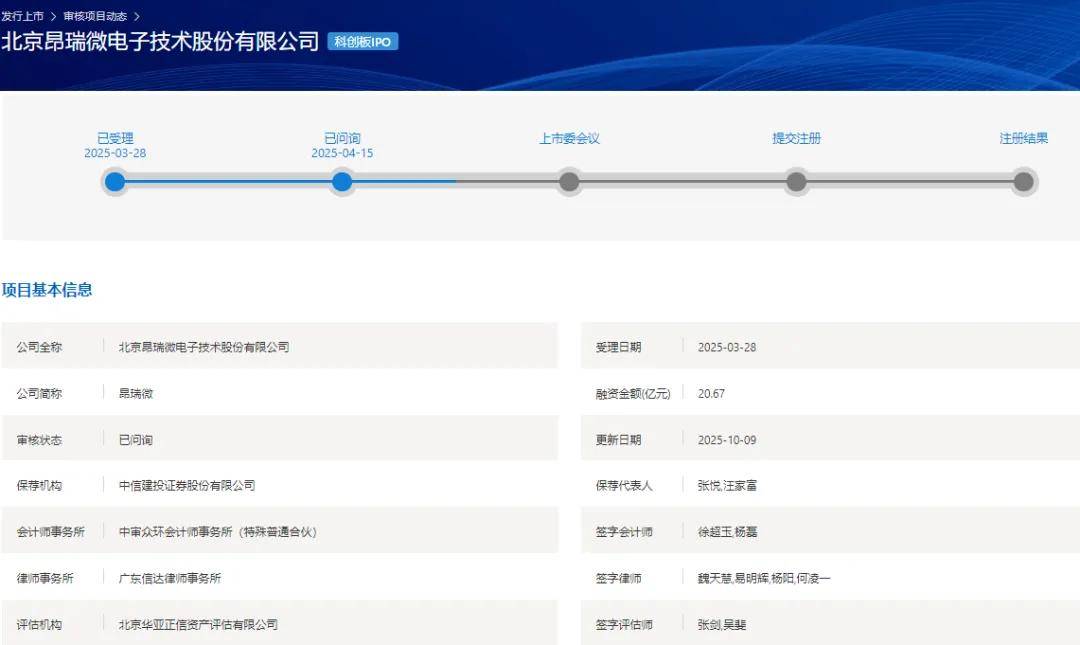This screenshot has height=645, width=1080.
Task: Select the 注册结果 gray circle node
Action: (x=1023, y=182)
